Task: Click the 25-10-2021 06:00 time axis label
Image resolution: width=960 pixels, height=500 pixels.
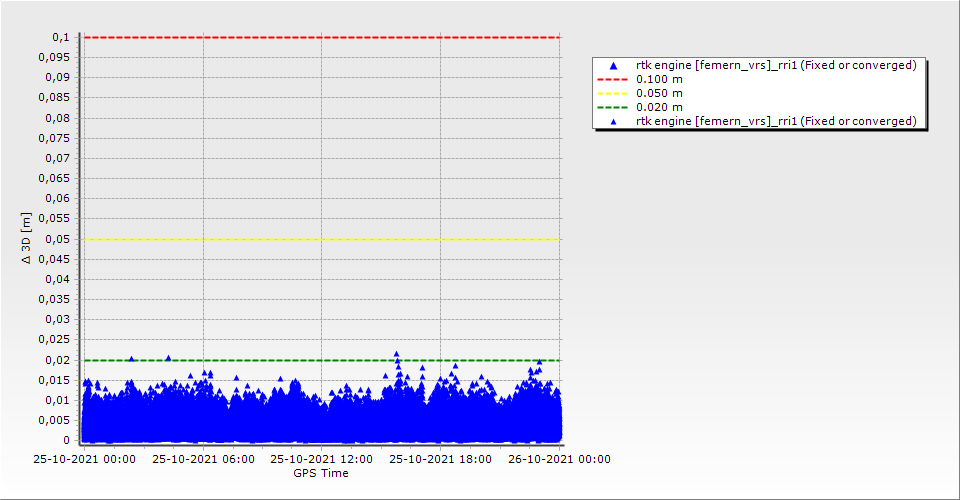Action: (x=203, y=459)
